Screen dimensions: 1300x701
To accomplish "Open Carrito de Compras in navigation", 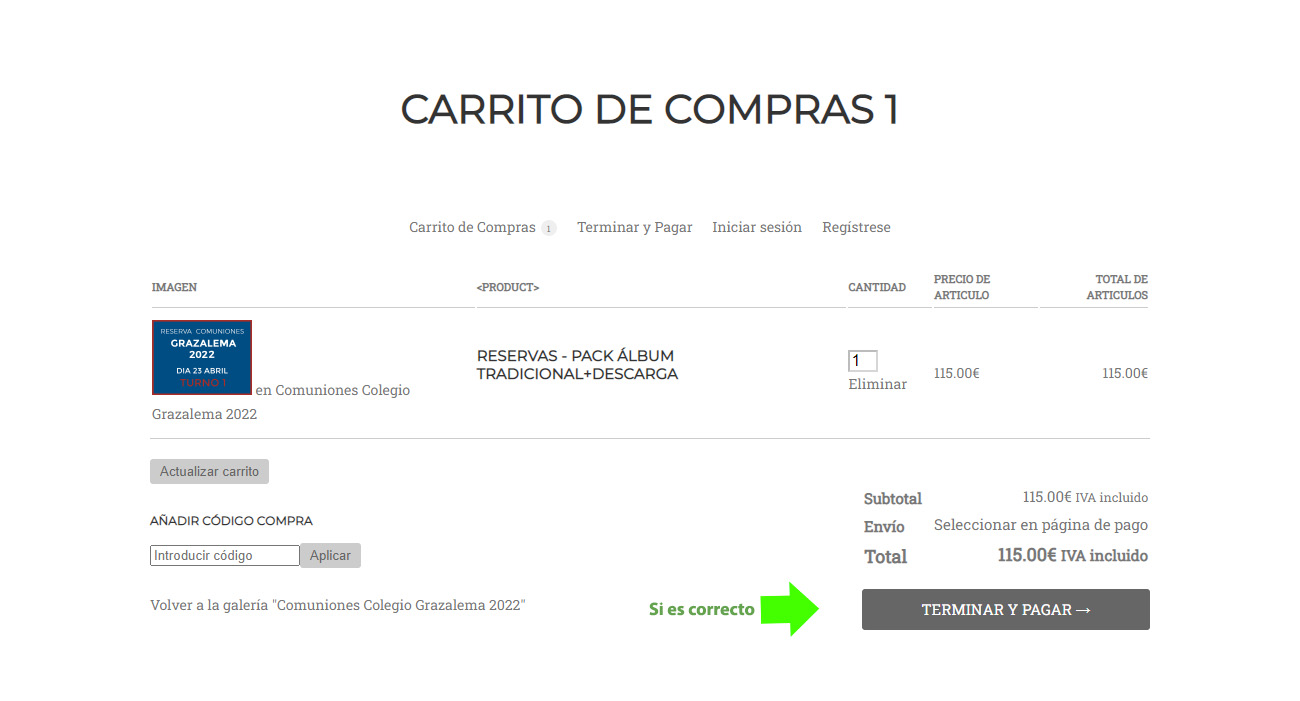I will (x=472, y=227).
